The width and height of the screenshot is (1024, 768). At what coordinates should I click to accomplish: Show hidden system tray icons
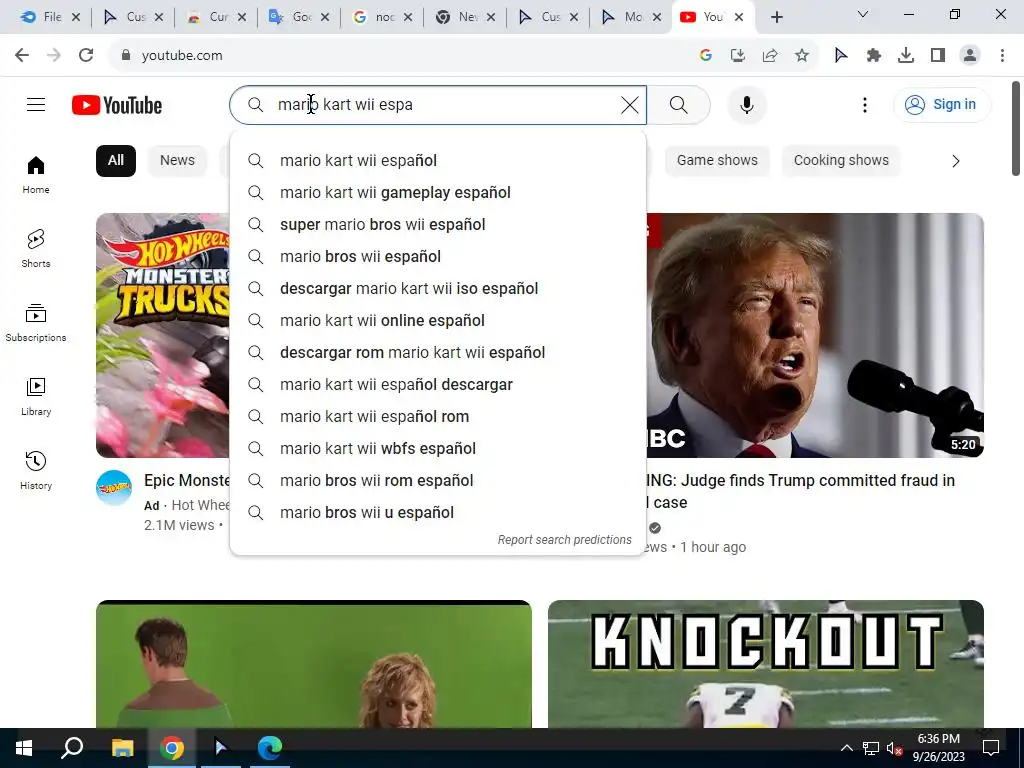click(846, 748)
